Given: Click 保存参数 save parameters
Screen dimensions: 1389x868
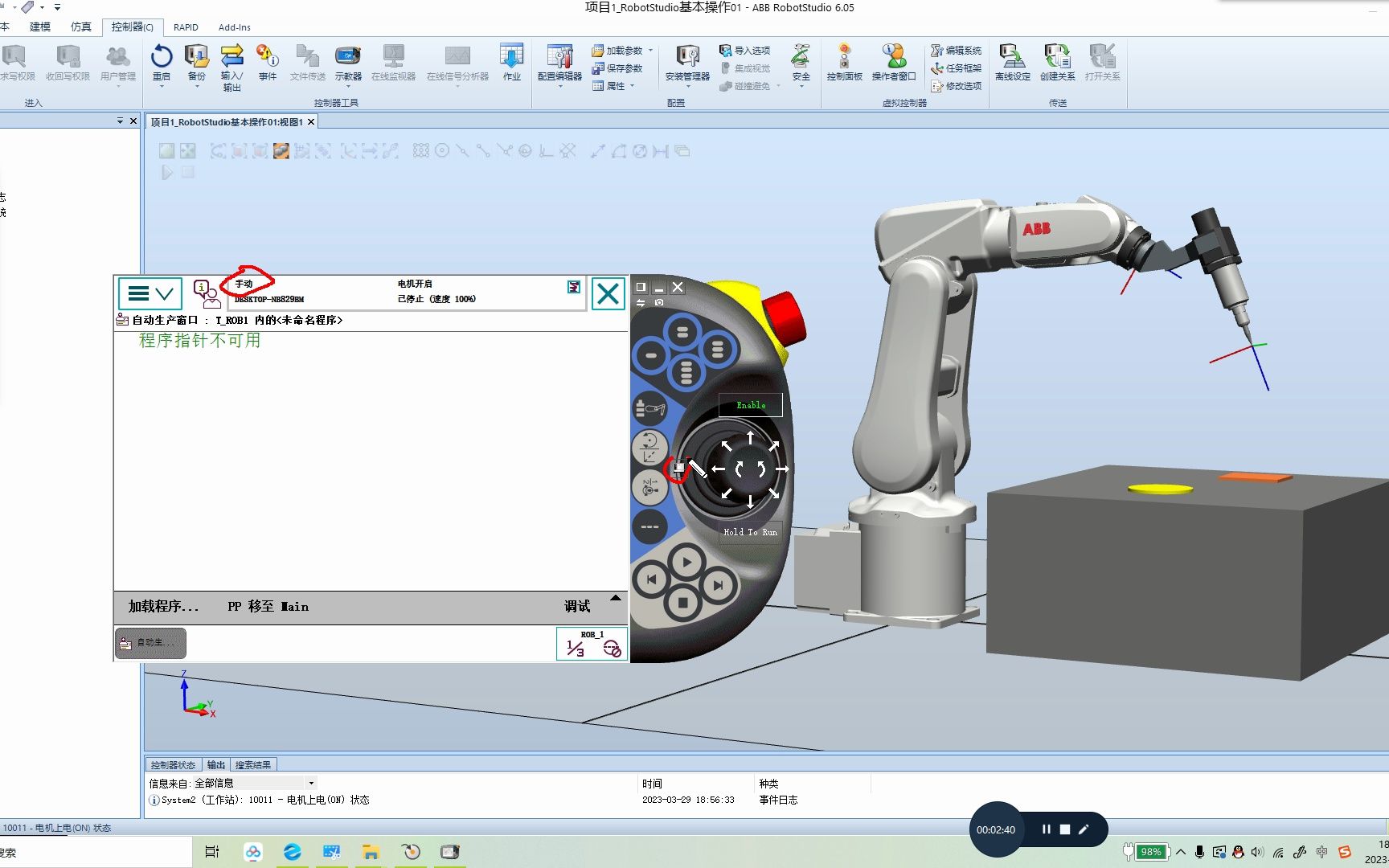Looking at the screenshot, I should (x=617, y=68).
